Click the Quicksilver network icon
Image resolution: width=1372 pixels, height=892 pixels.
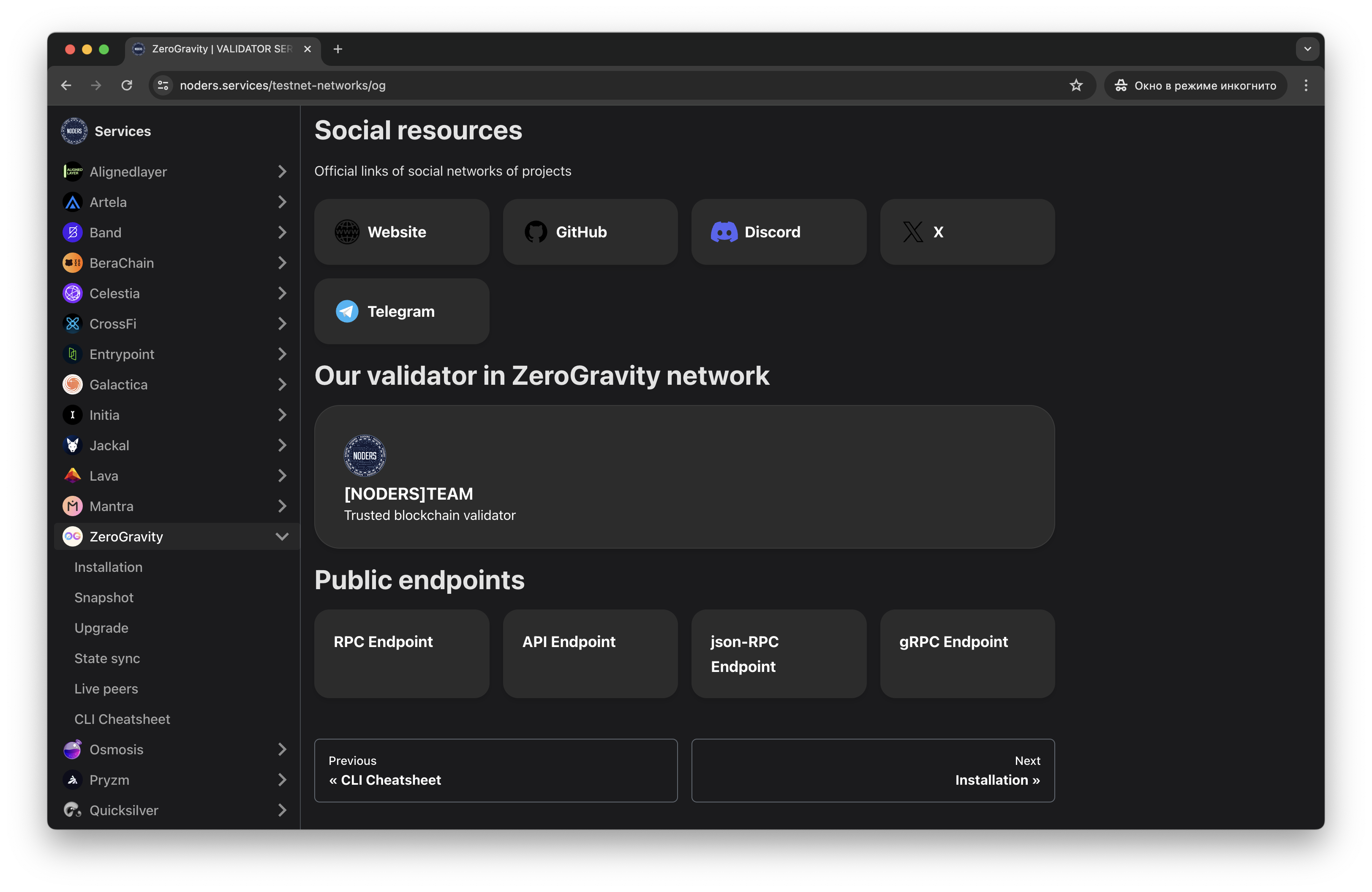point(73,811)
